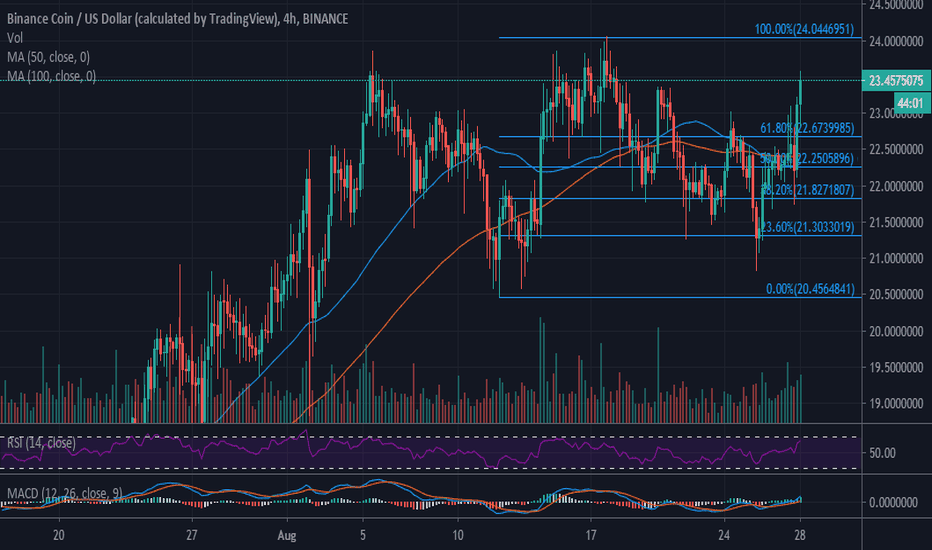Click the MACD 0.0000000 scale label
932x550 pixels.
coord(893,502)
